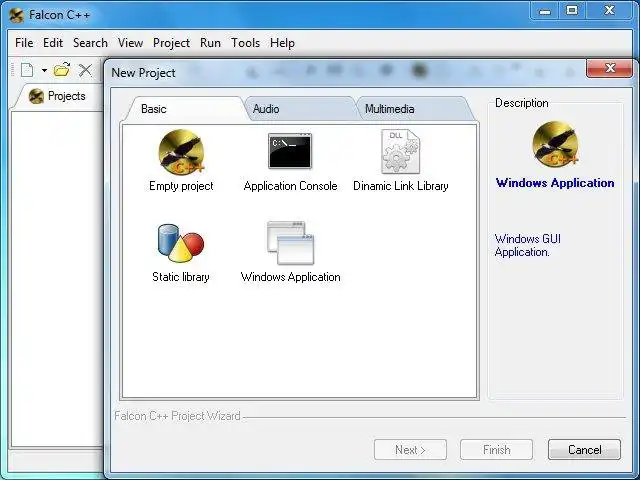Open the Edit menu

point(53,42)
